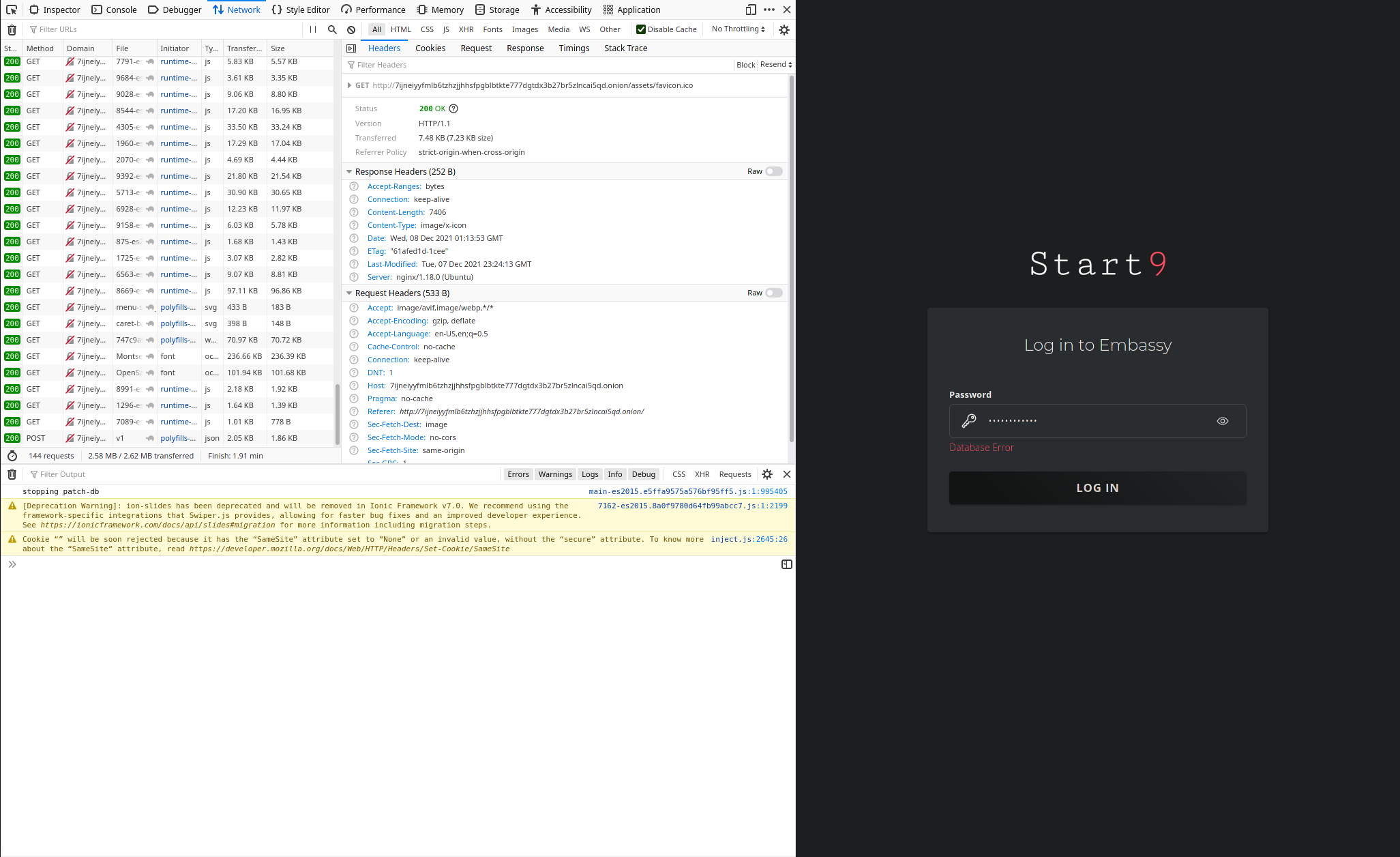Clear console output with trash icon
This screenshot has height=857, width=1400.
click(12, 474)
